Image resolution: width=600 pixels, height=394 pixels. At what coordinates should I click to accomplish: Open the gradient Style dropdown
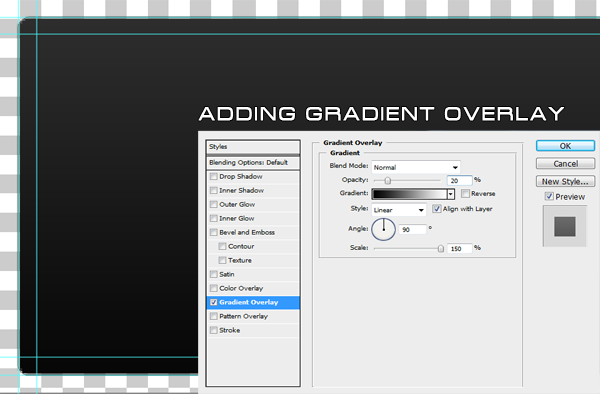point(399,210)
